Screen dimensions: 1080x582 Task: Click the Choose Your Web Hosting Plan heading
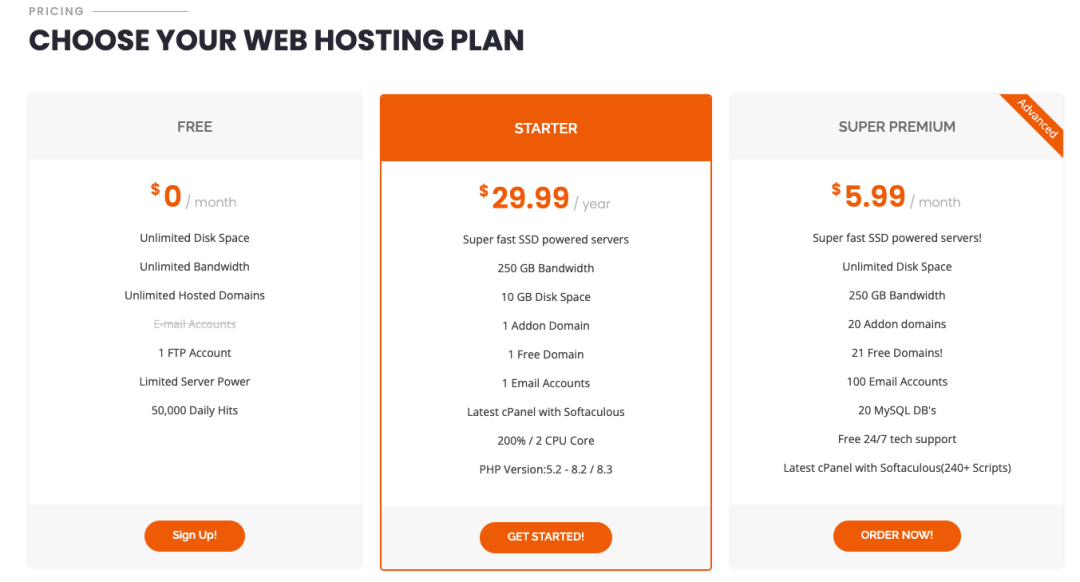click(x=276, y=40)
